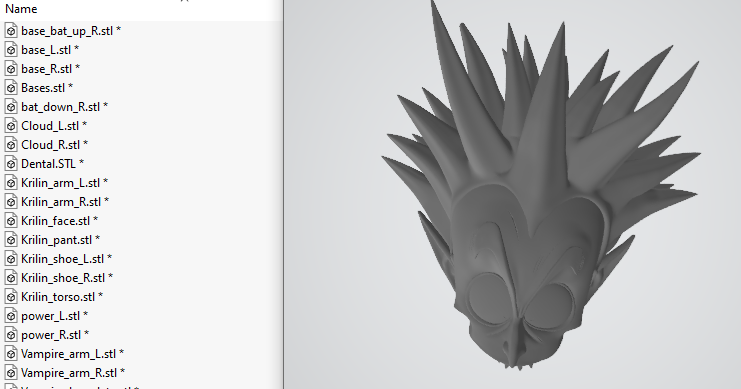Select the Krilin_shoe_L.stl file icon
Screen dimensions: 741x389
[11, 259]
